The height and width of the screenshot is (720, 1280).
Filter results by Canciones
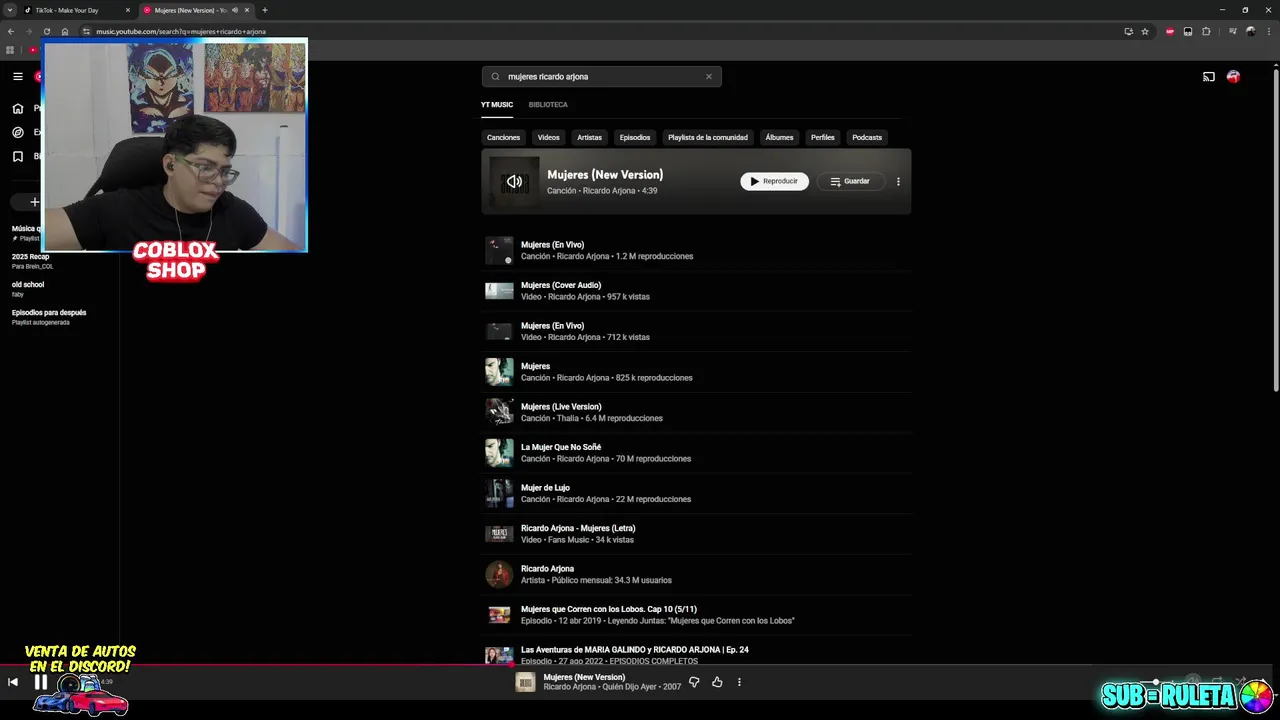(503, 137)
